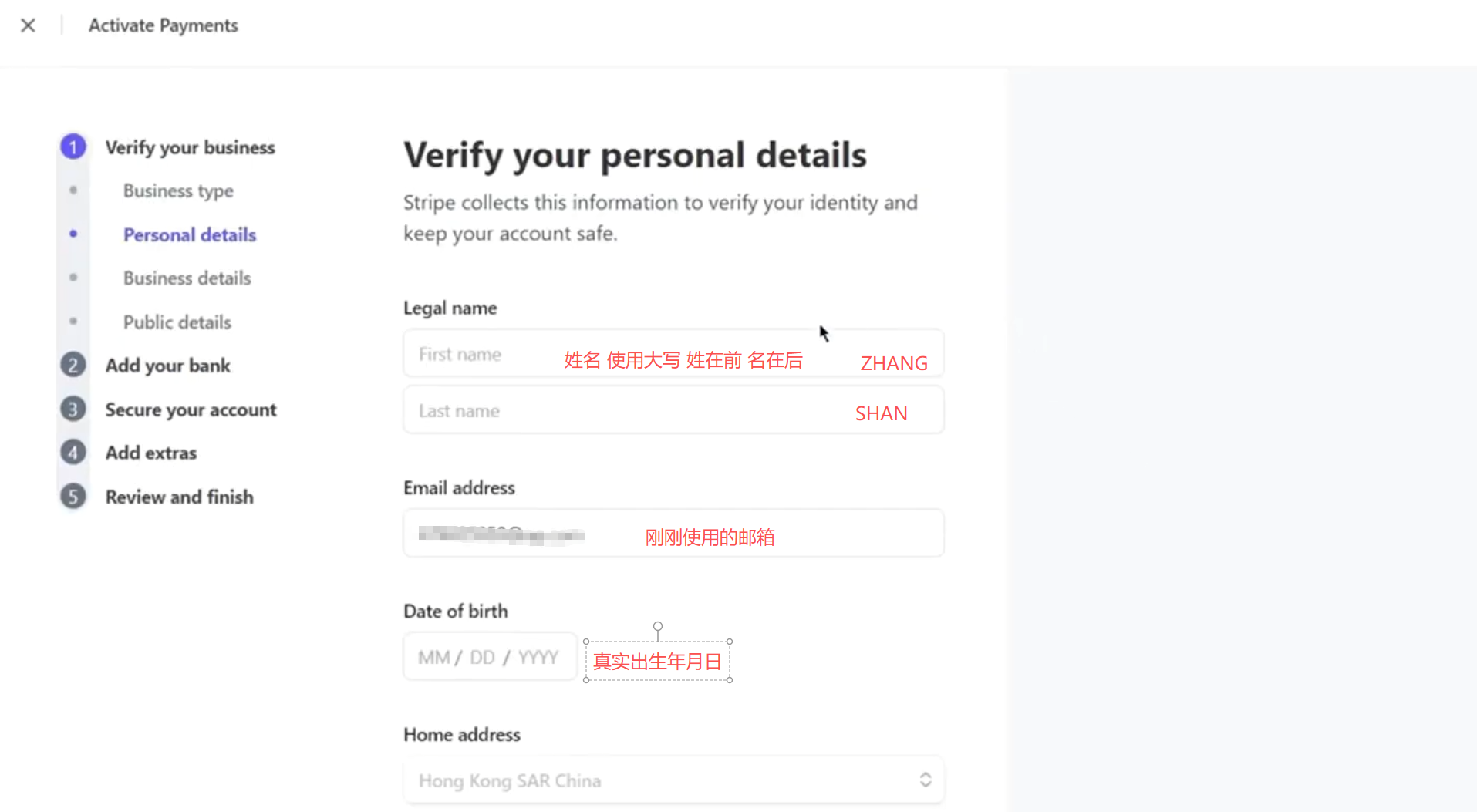Click the step 5 circle icon
Screen dimensions: 1477x812
73,497
